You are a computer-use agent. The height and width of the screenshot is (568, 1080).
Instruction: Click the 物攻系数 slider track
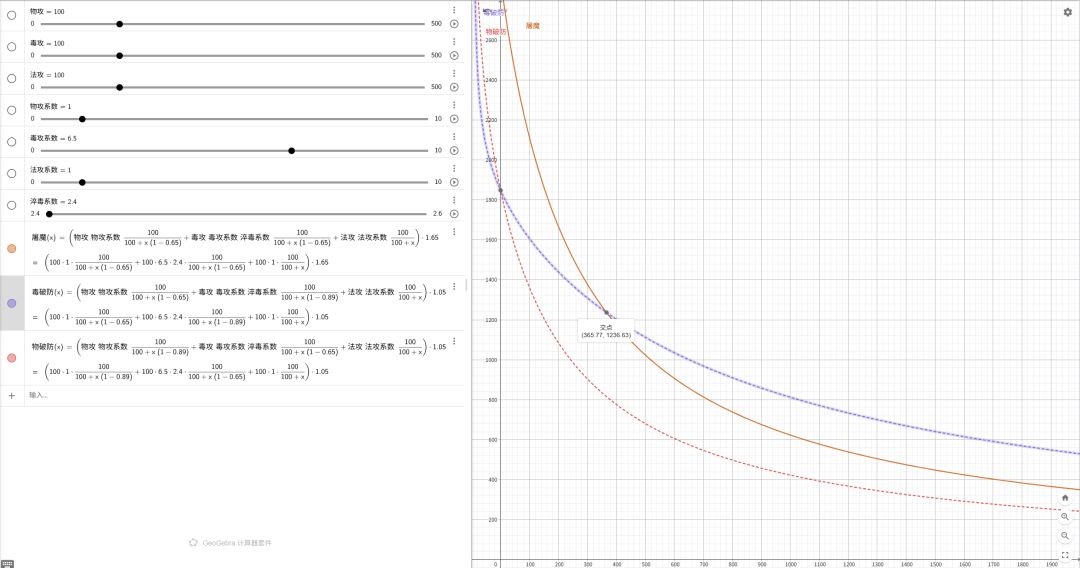(x=234, y=119)
